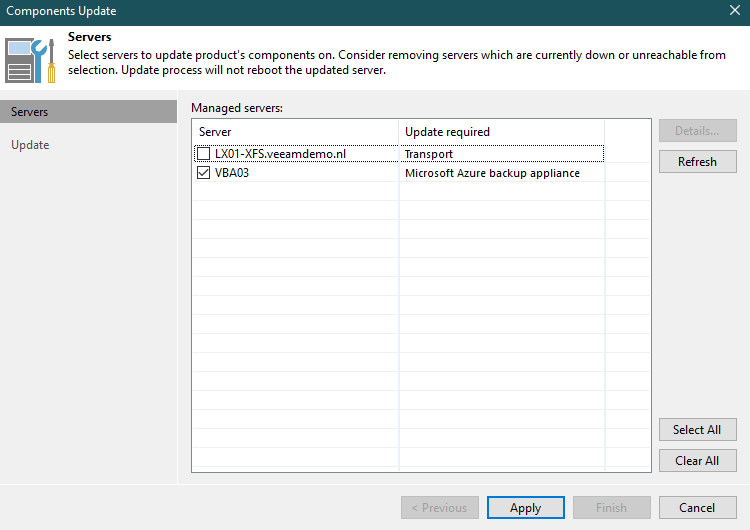750x530 pixels.
Task: Sort by the Server column header
Action: (295, 132)
